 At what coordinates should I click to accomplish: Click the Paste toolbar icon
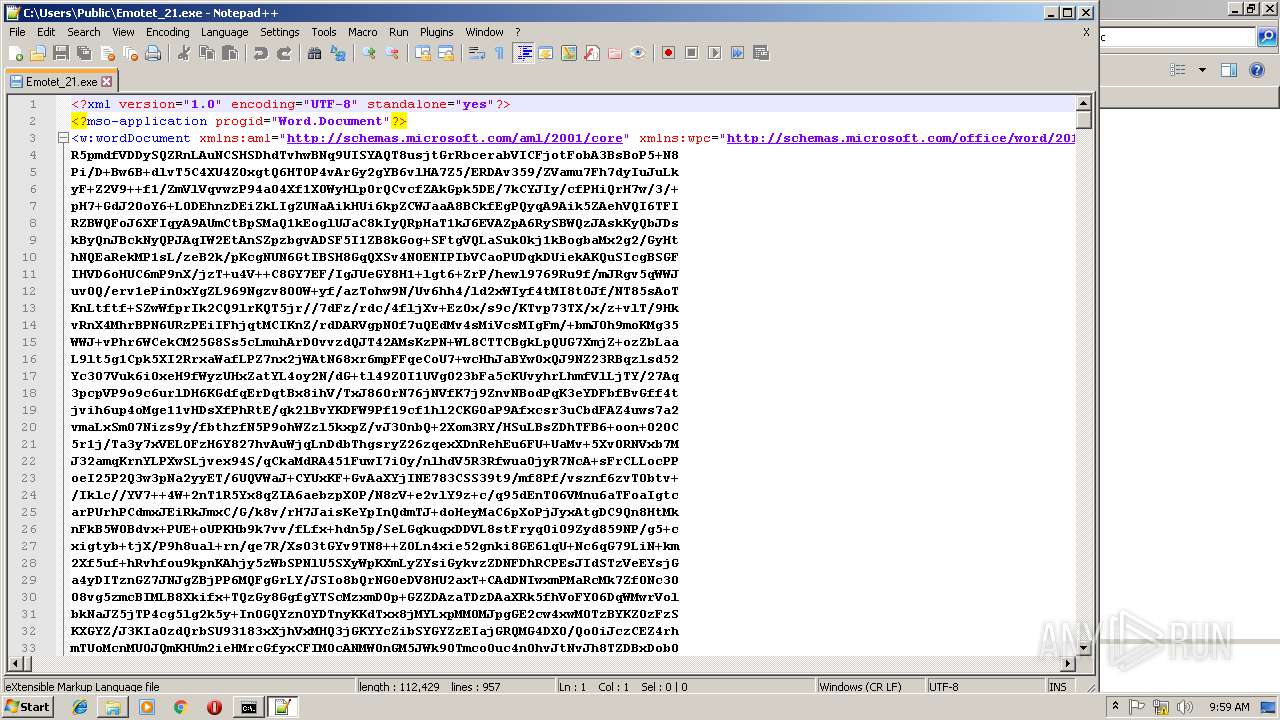[230, 53]
